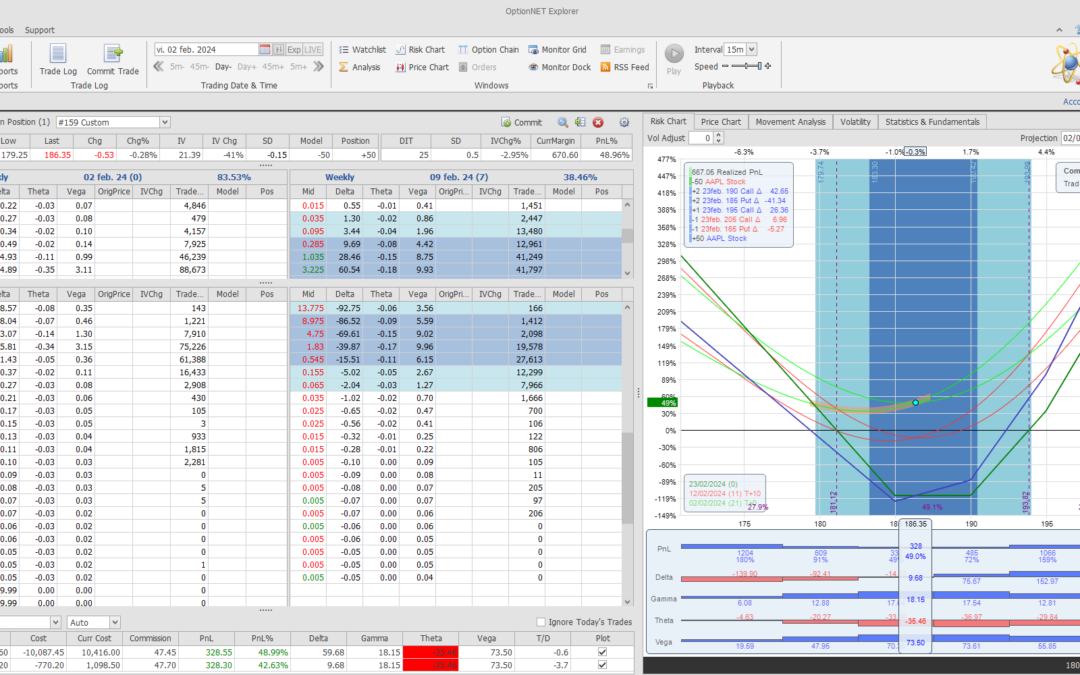Click the red delete icon near Commit
This screenshot has height=675, width=1080.
598,122
